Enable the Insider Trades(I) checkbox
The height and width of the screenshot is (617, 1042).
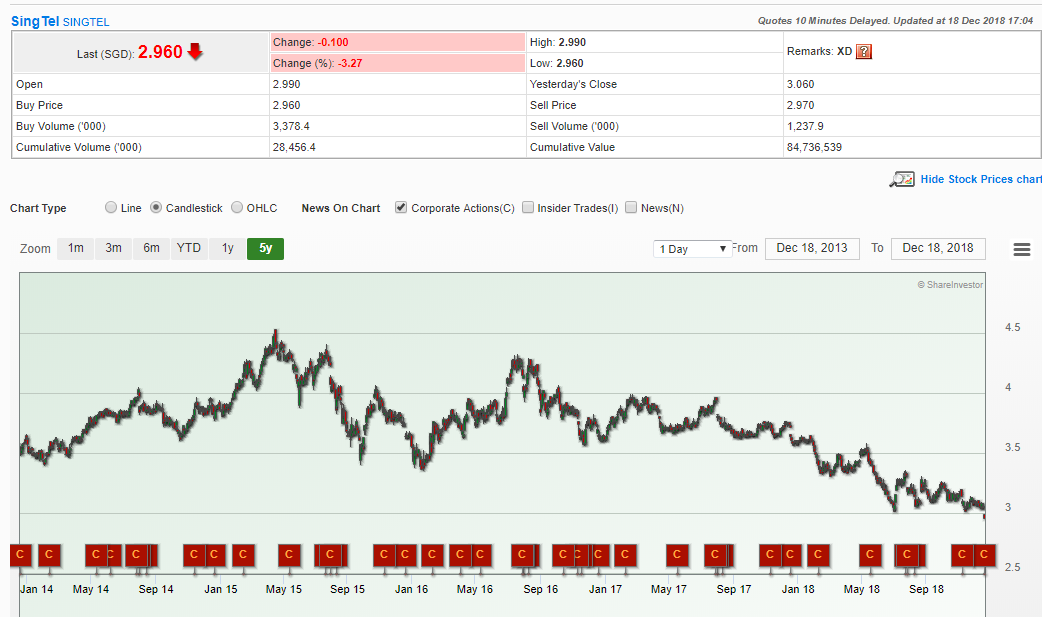[x=528, y=208]
